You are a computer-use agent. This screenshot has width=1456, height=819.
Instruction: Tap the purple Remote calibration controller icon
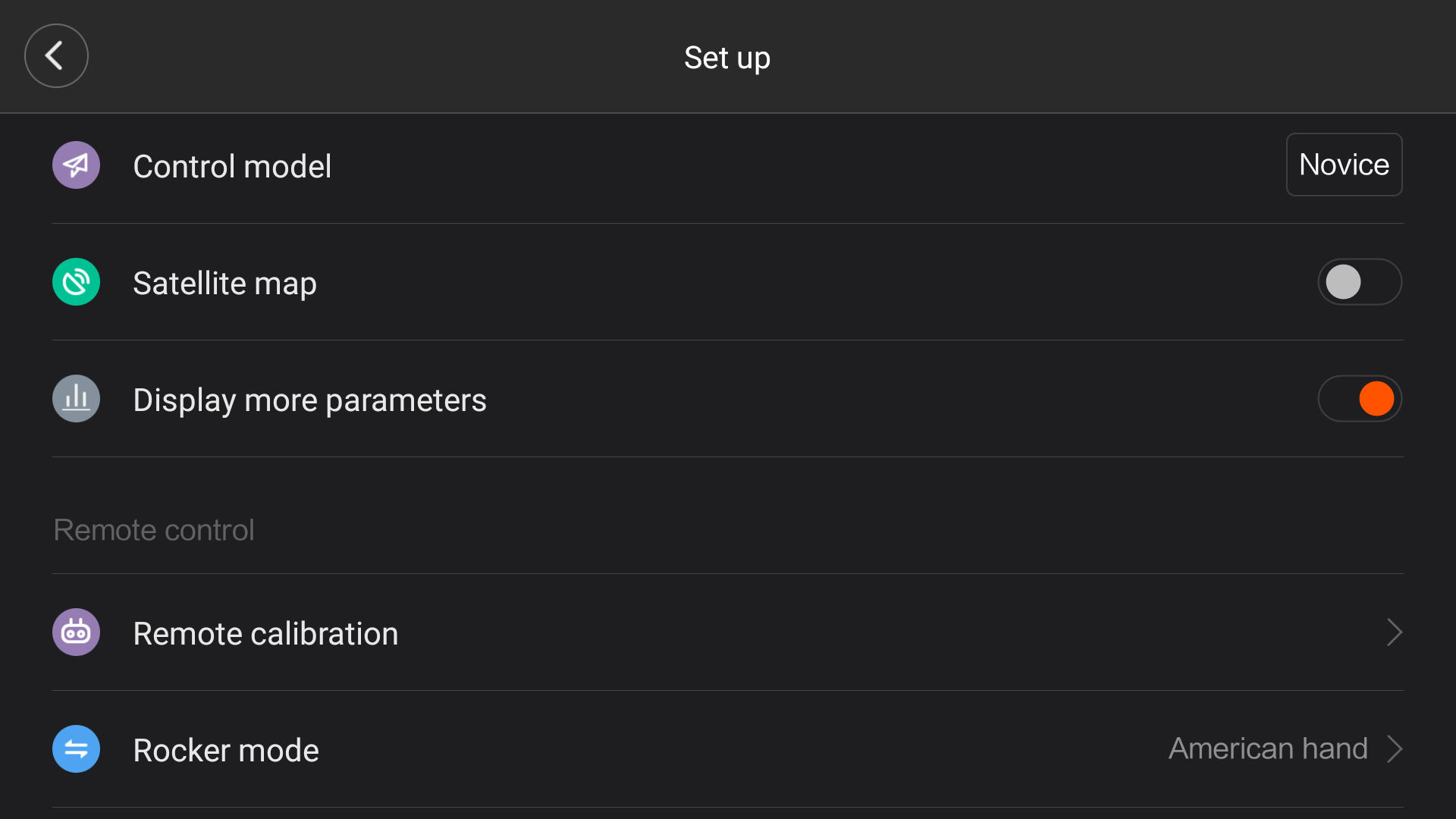(76, 632)
